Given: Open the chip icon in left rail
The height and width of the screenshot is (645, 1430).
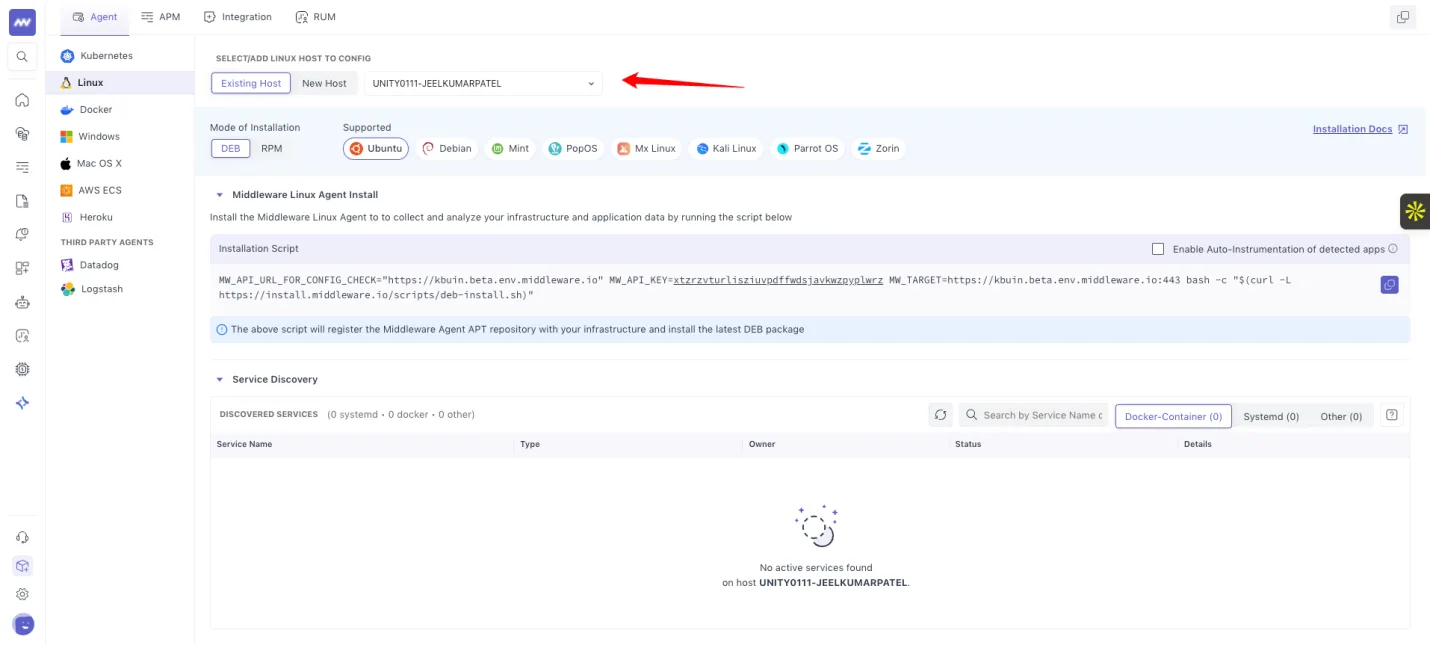Looking at the screenshot, I should tap(22, 369).
